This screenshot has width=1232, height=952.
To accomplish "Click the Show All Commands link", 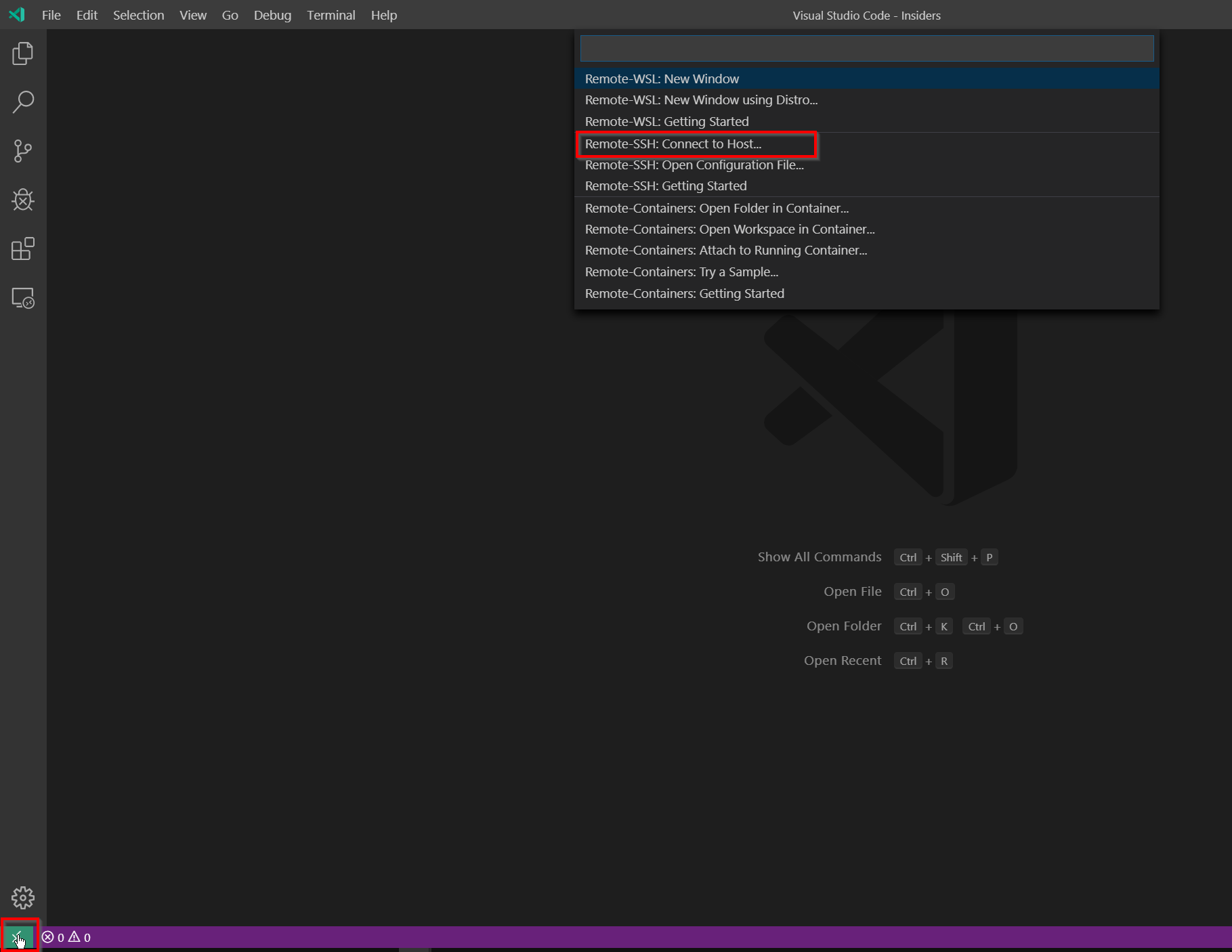I will point(819,557).
